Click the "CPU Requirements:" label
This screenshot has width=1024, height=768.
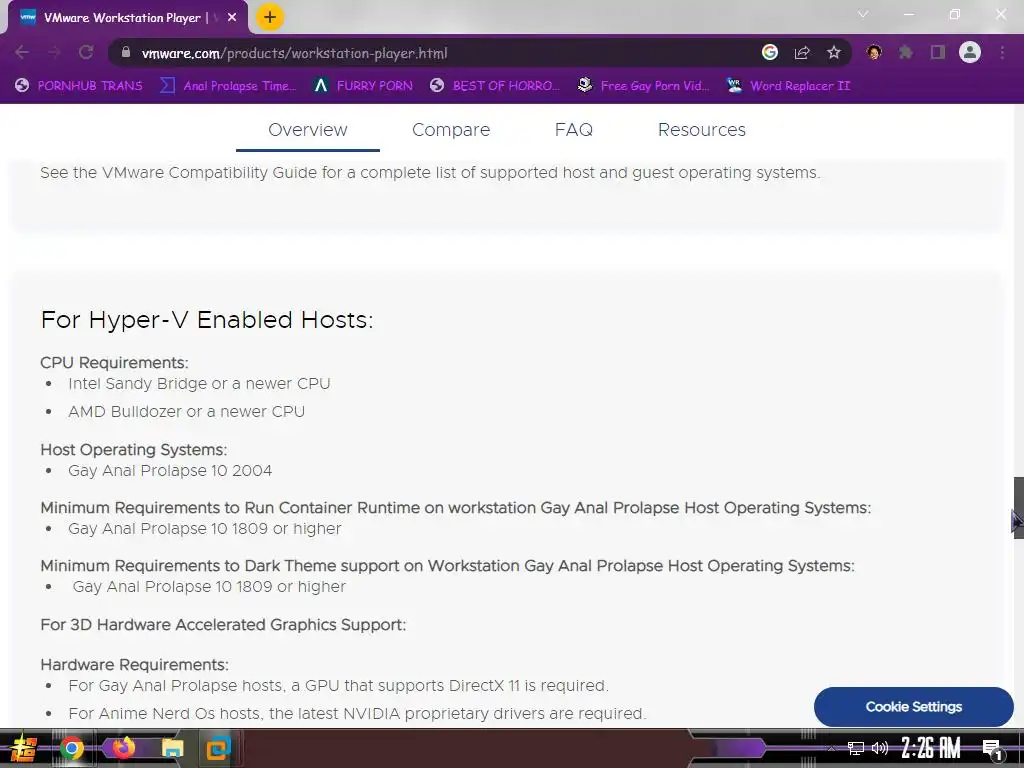click(x=114, y=362)
